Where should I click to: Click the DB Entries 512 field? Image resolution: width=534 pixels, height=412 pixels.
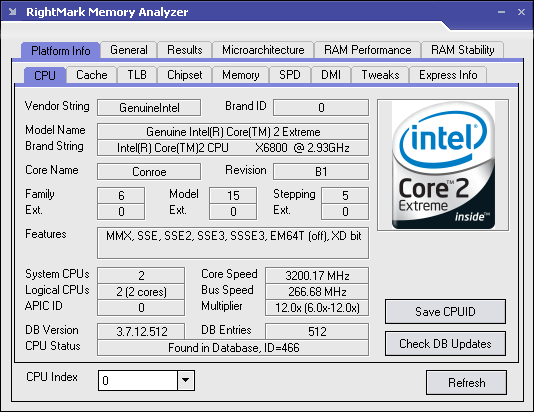[x=317, y=331]
